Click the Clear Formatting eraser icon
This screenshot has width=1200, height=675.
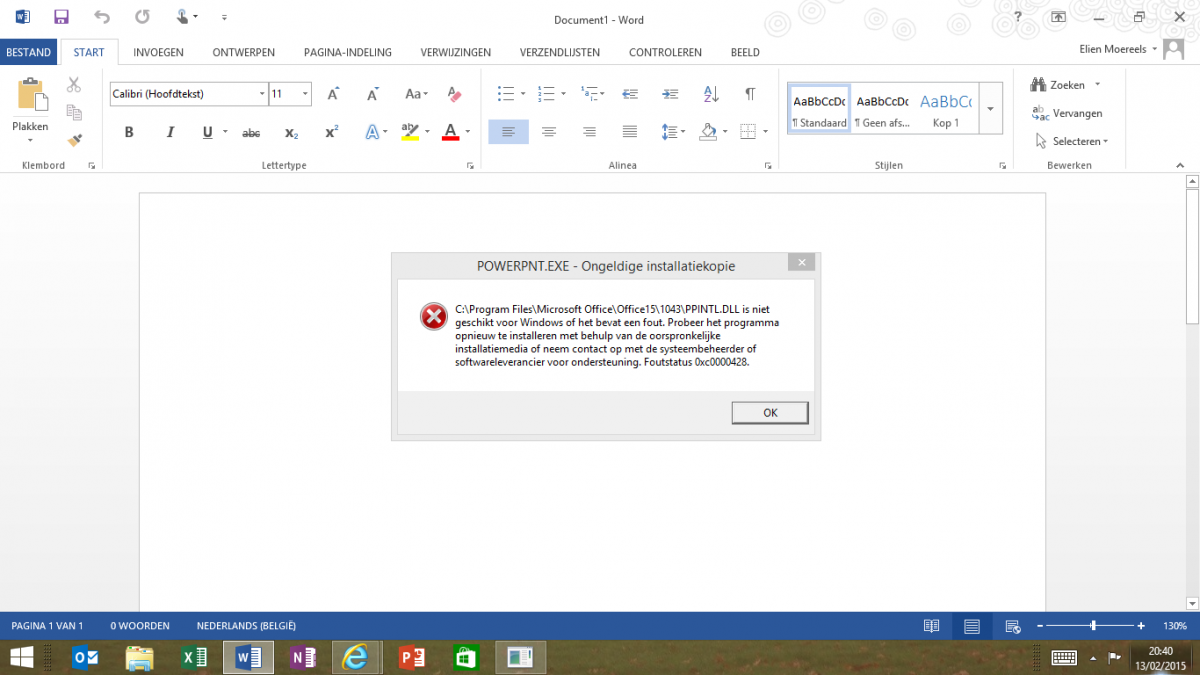click(x=455, y=94)
